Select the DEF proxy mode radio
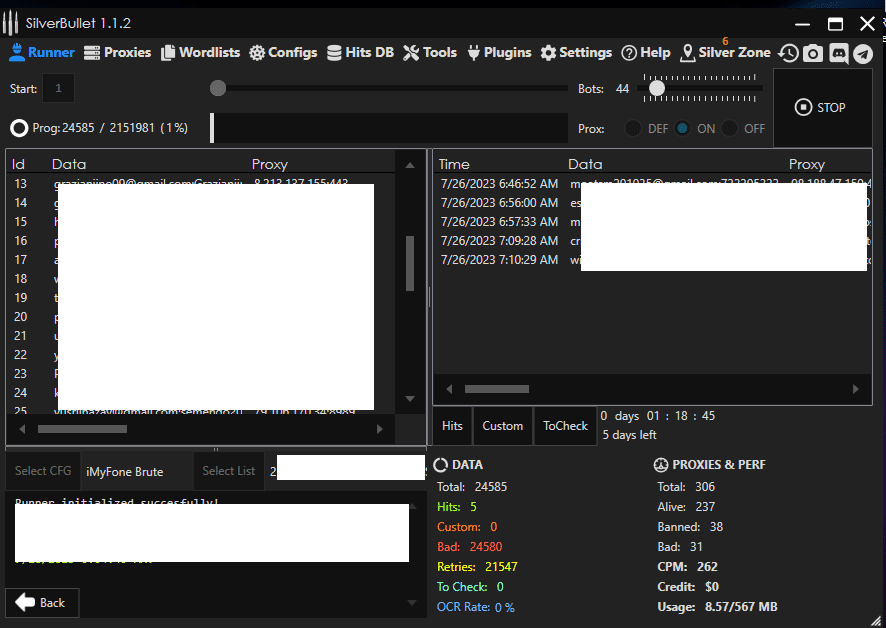The width and height of the screenshot is (886, 628). (634, 128)
